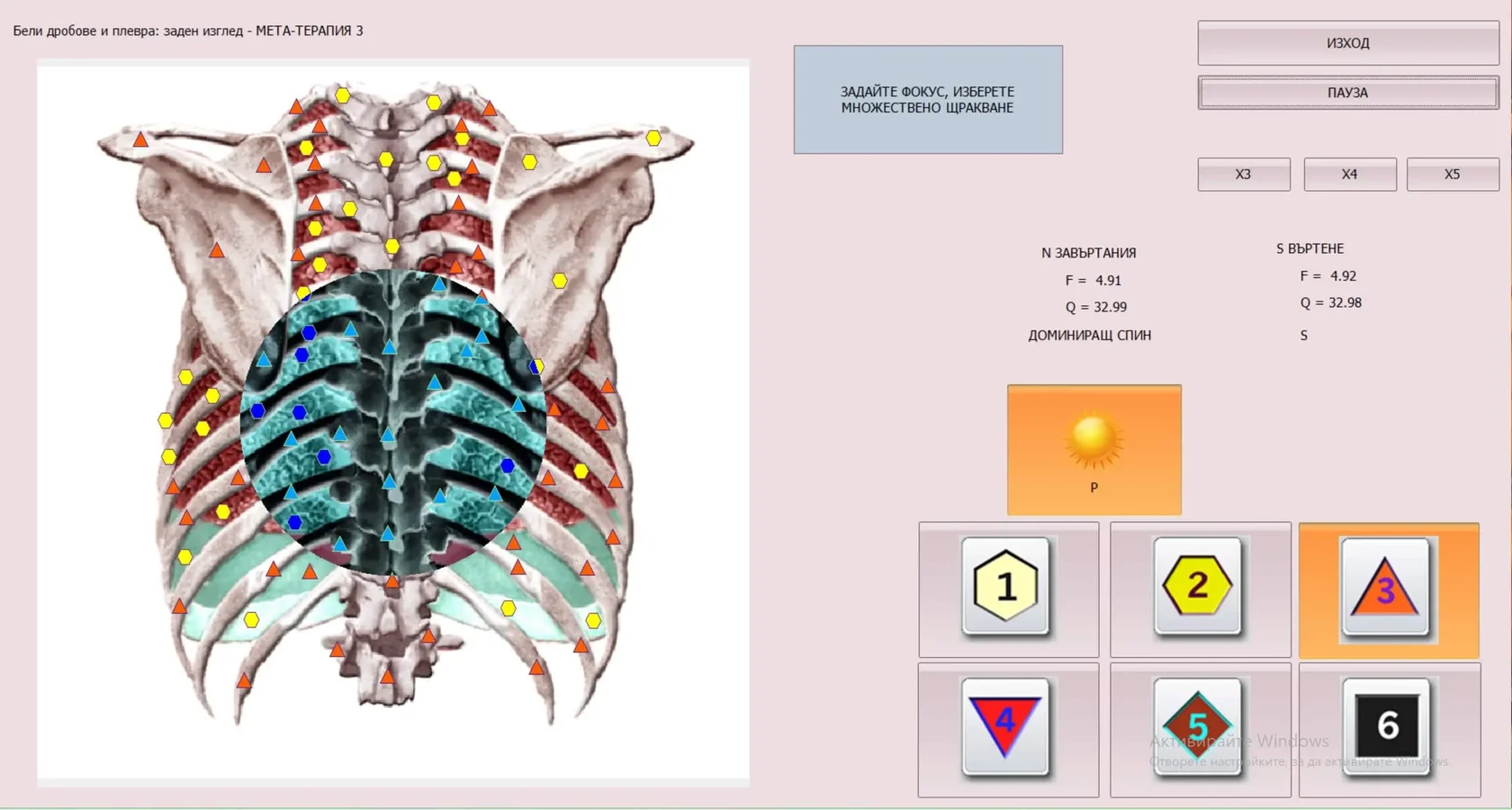Click the N ЗАВЪРТАНИЯ label

[1088, 253]
